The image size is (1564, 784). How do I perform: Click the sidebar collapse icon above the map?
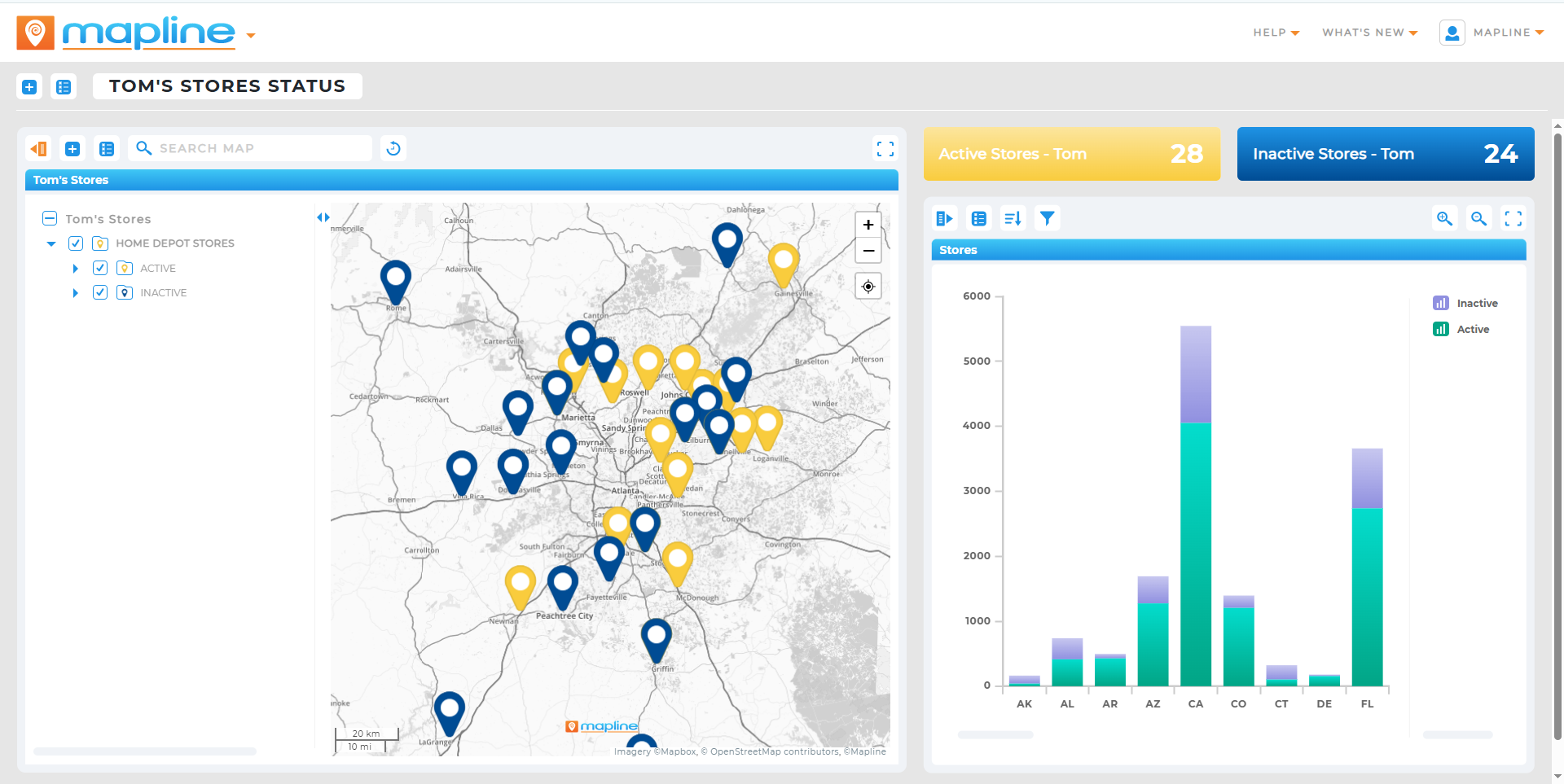click(x=37, y=148)
